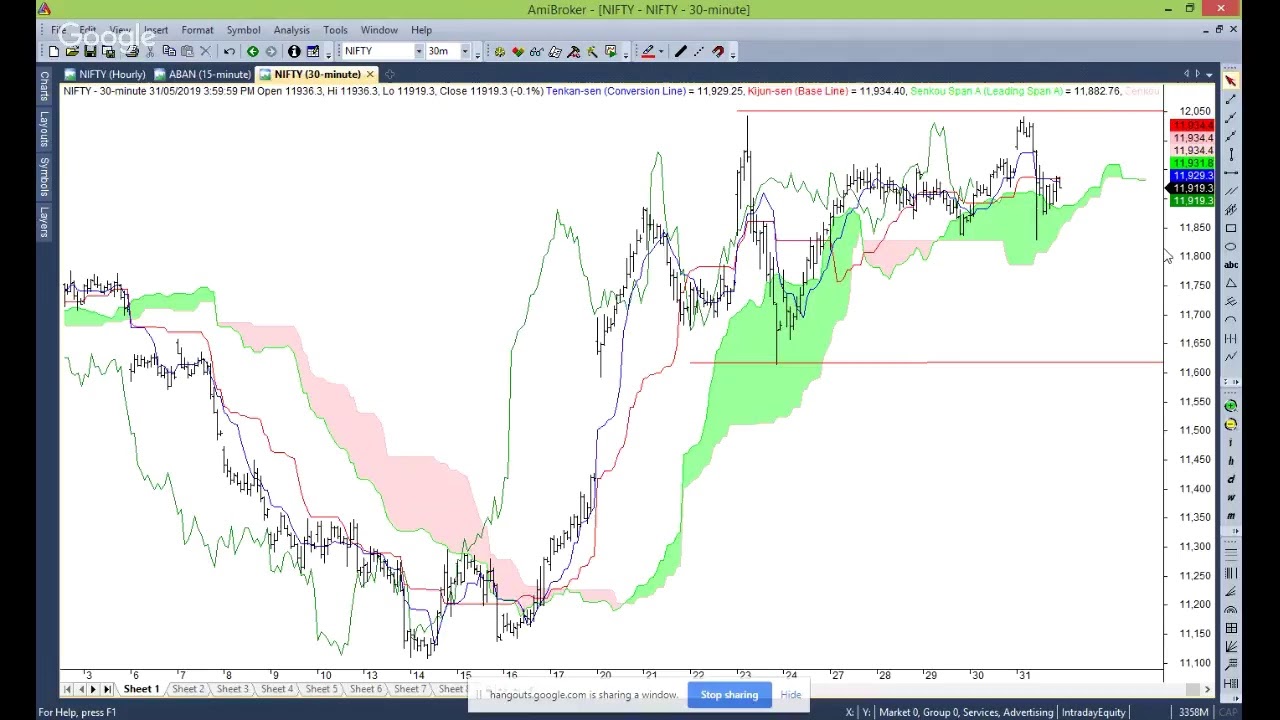
Task: Open the Layers side panel tab
Action: click(x=44, y=221)
